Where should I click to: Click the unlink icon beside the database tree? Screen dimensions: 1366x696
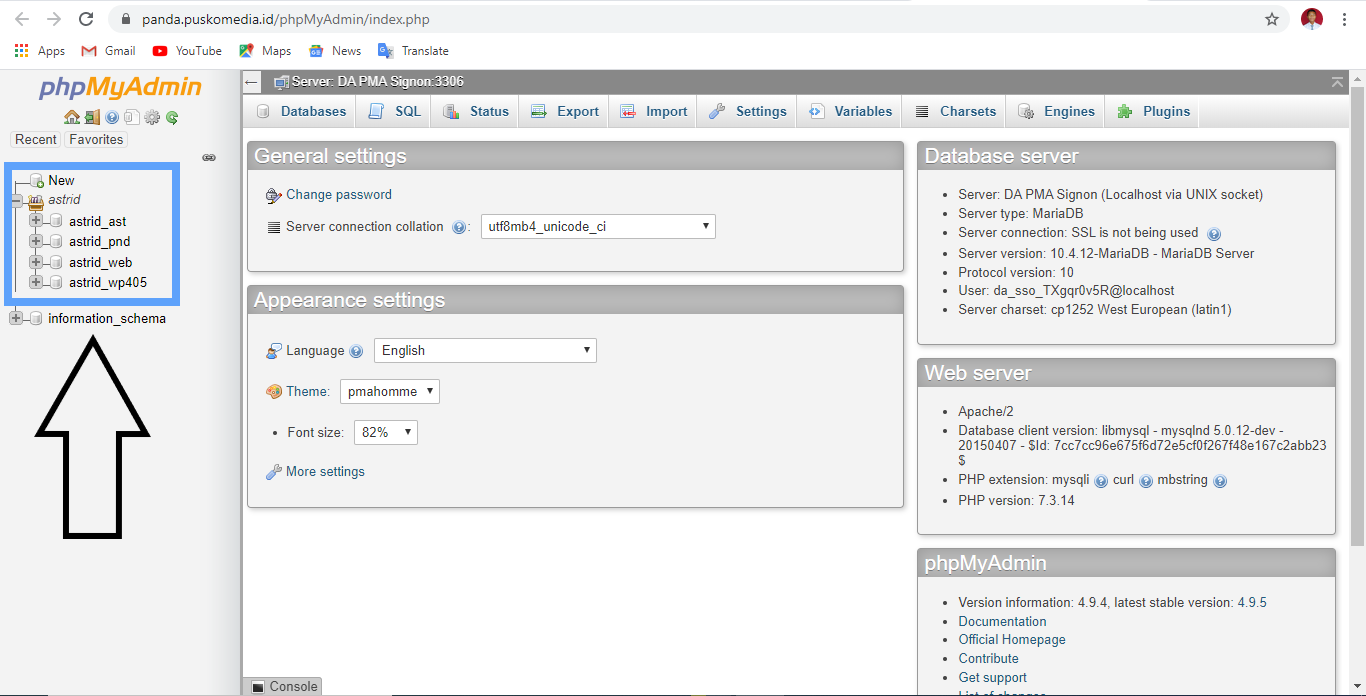[208, 157]
